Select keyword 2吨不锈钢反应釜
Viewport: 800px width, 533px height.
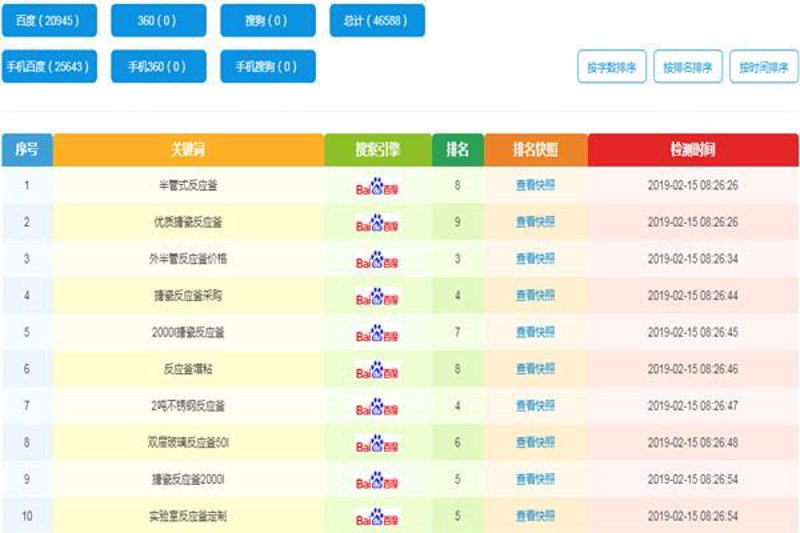(x=188, y=406)
